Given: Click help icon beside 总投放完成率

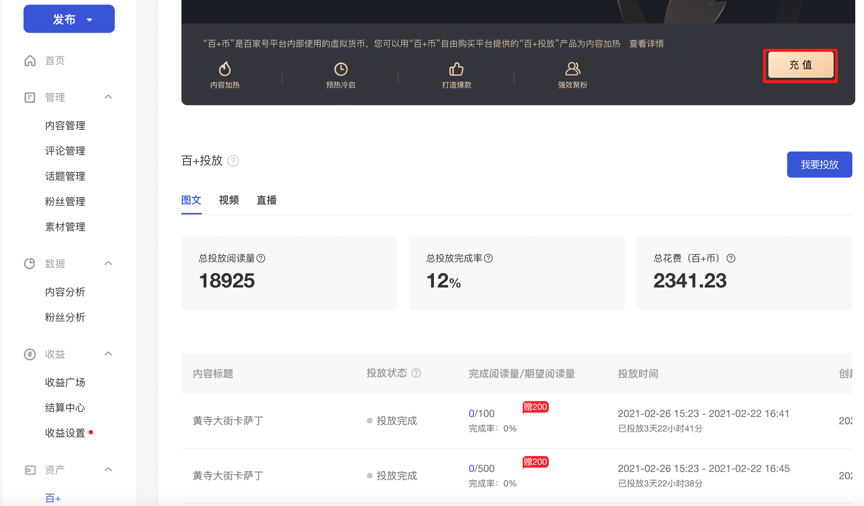Looking at the screenshot, I should pyautogui.click(x=488, y=258).
